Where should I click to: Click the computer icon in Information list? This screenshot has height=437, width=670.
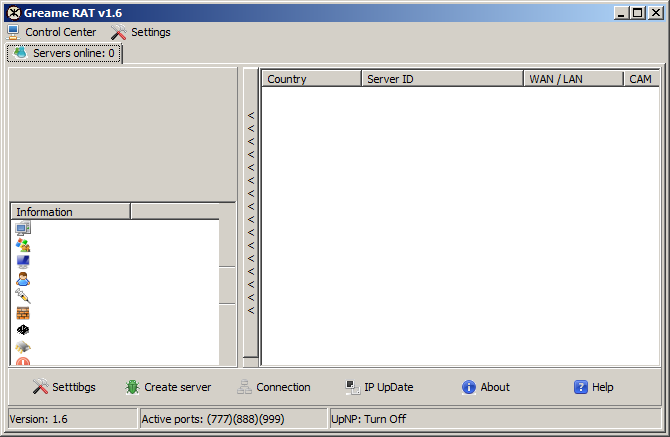(x=23, y=228)
